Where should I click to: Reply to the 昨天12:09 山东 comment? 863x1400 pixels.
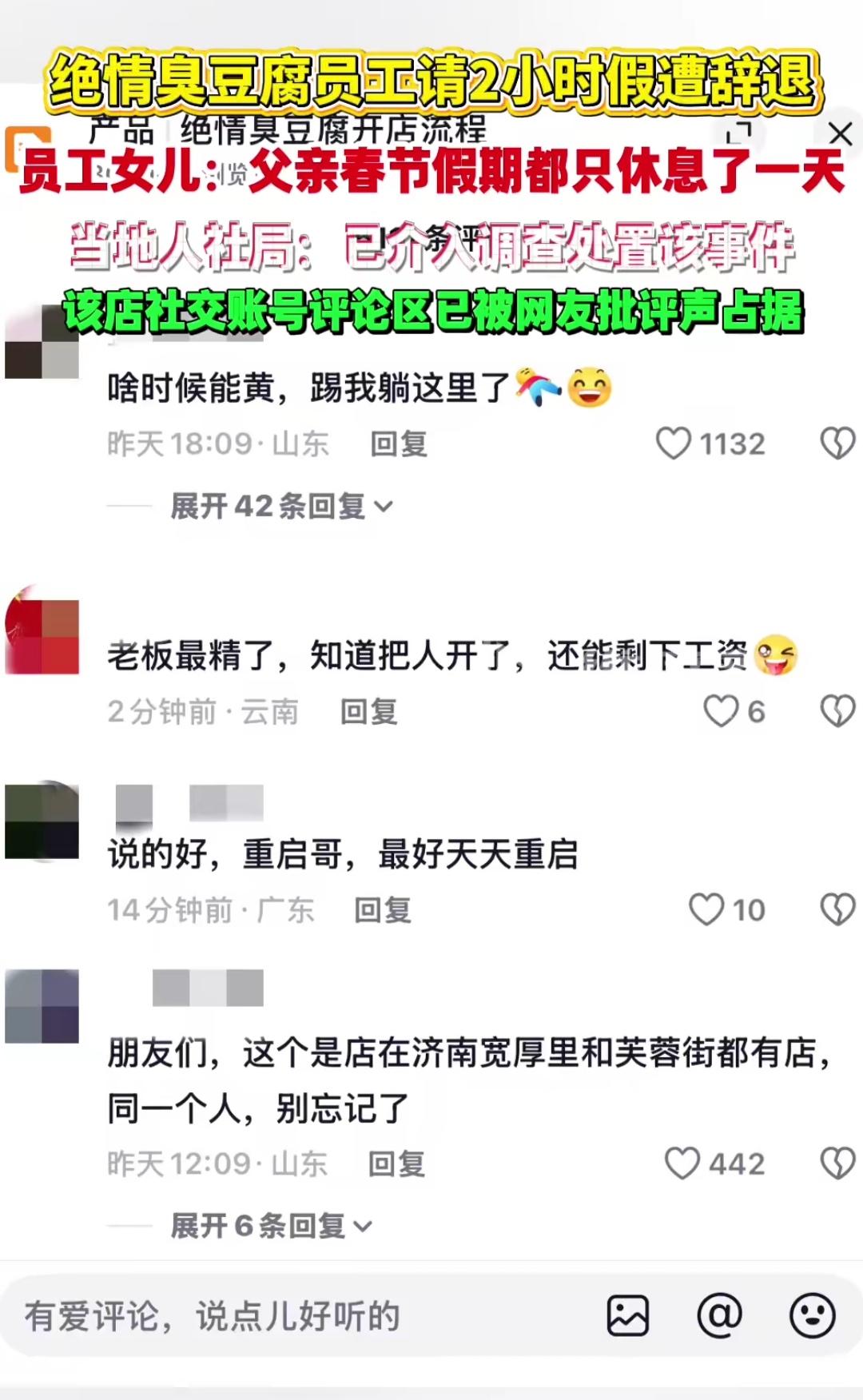click(396, 1163)
